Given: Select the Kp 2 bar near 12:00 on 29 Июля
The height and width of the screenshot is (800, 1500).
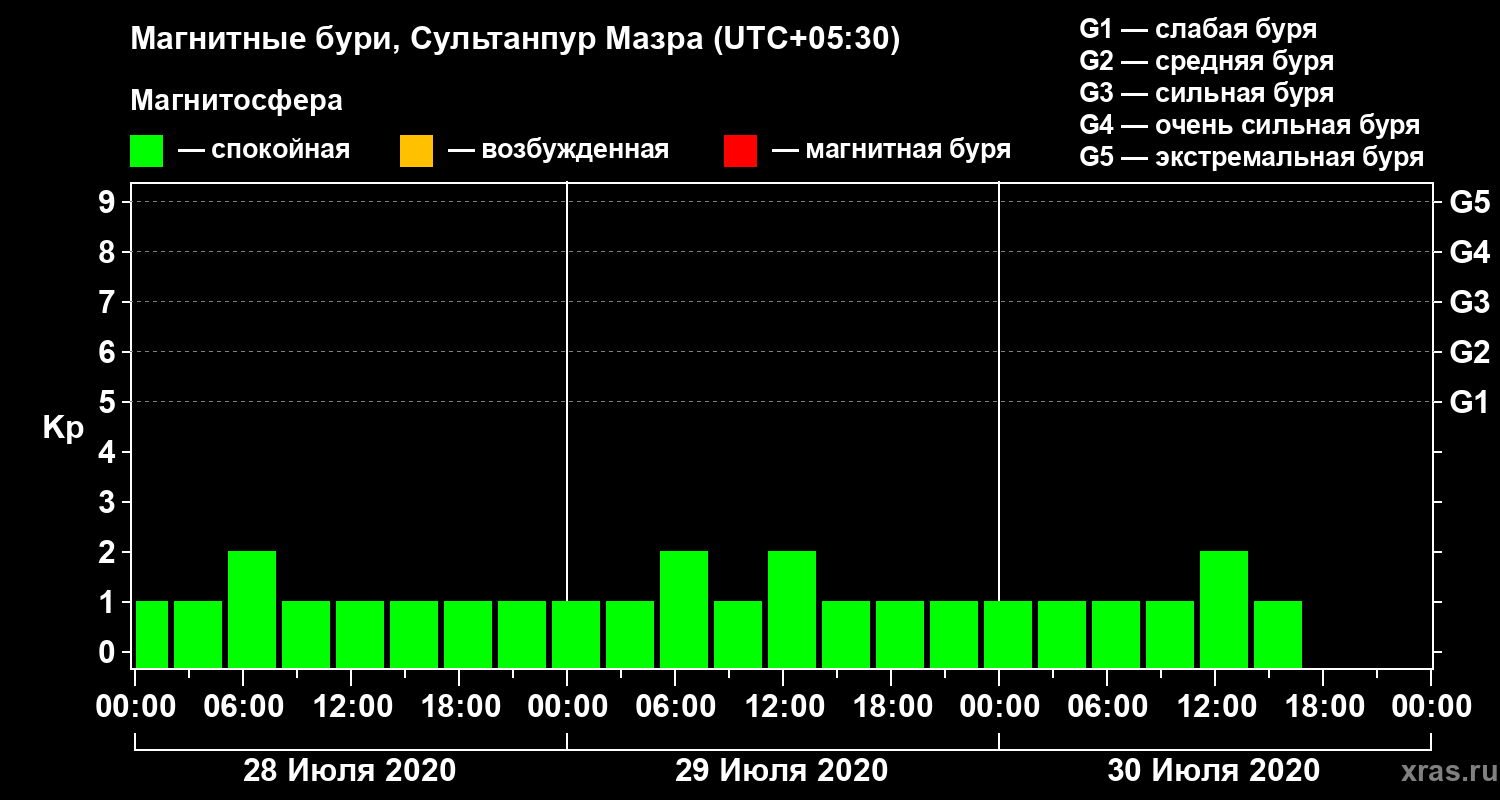Looking at the screenshot, I should coord(792,609).
